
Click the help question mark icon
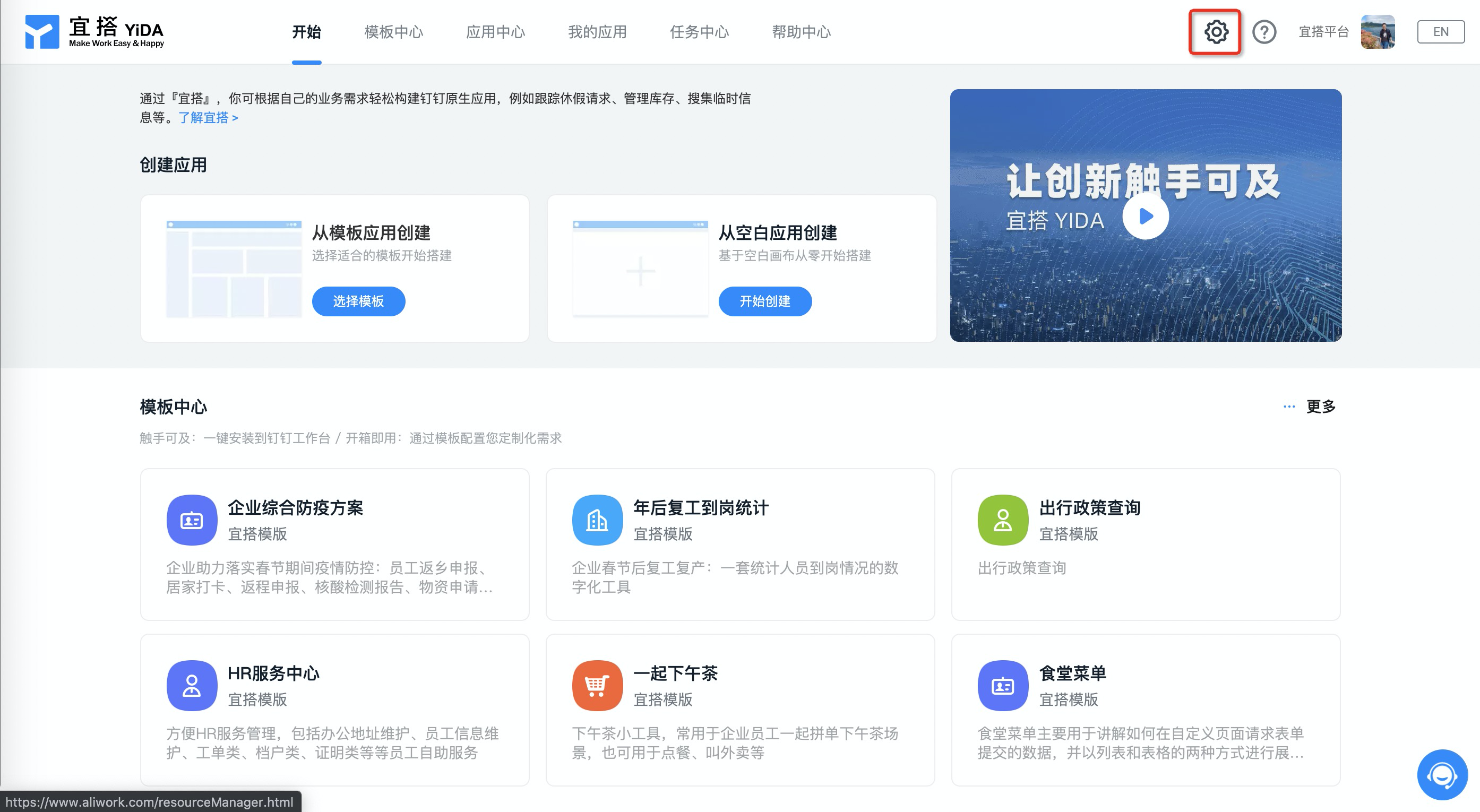[1263, 32]
